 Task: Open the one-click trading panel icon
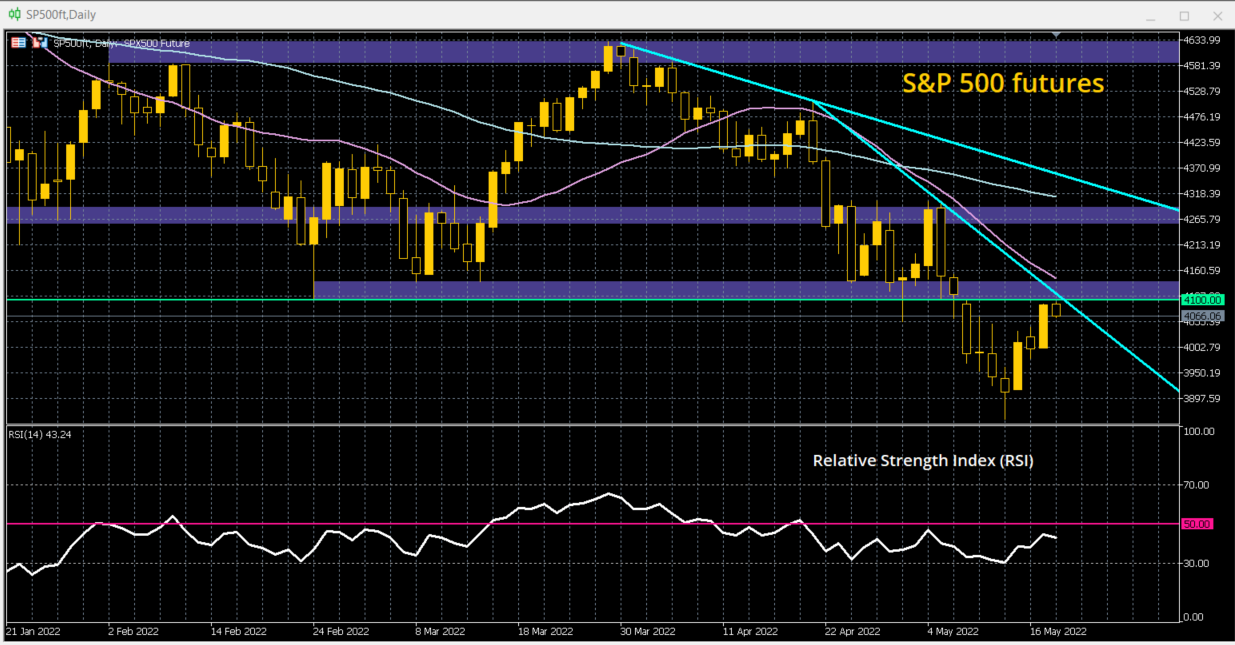[x=19, y=43]
